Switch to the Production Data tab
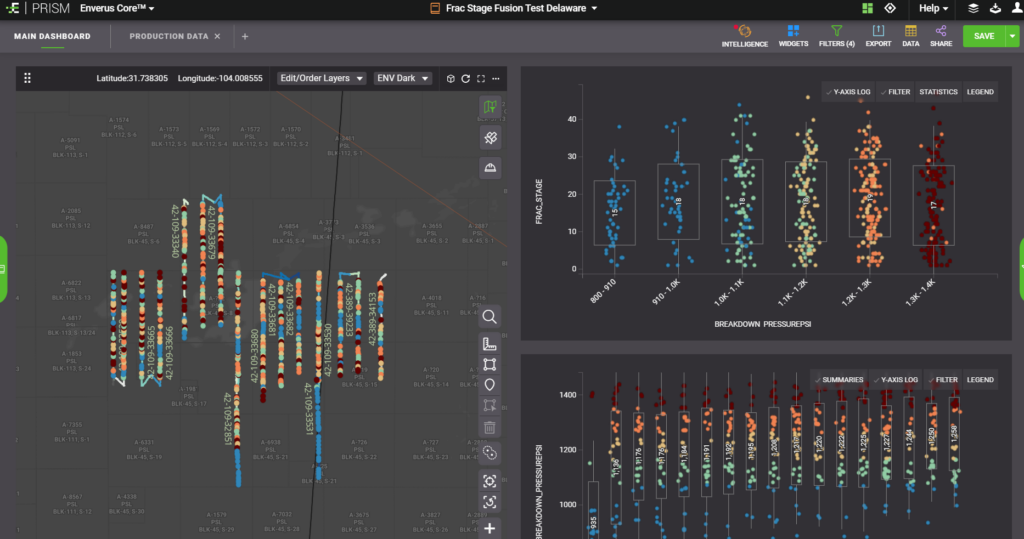This screenshot has width=1024, height=539. tap(169, 36)
